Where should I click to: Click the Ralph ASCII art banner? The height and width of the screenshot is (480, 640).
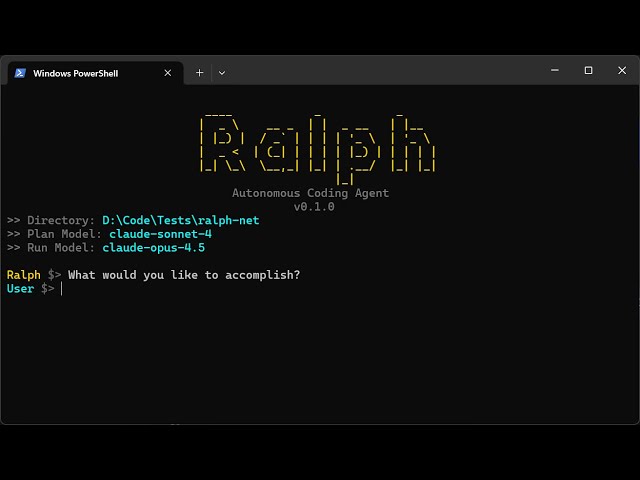point(318,149)
